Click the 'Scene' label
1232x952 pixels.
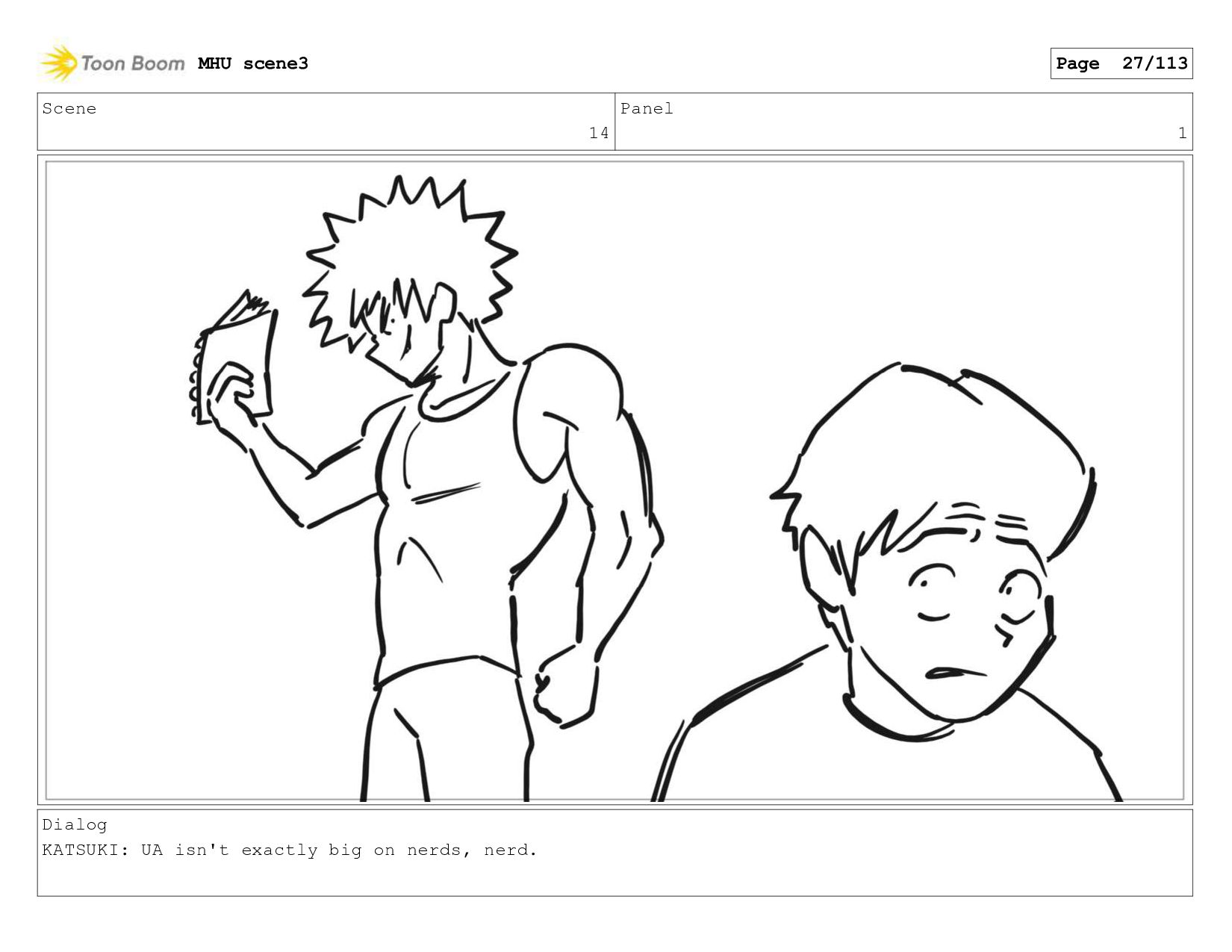coord(69,109)
